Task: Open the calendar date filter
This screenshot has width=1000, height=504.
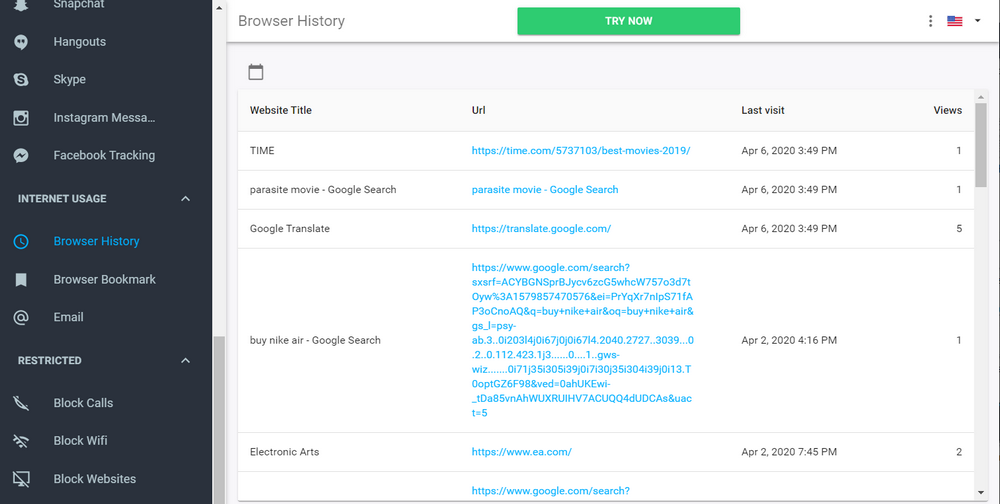Action: pyautogui.click(x=256, y=72)
